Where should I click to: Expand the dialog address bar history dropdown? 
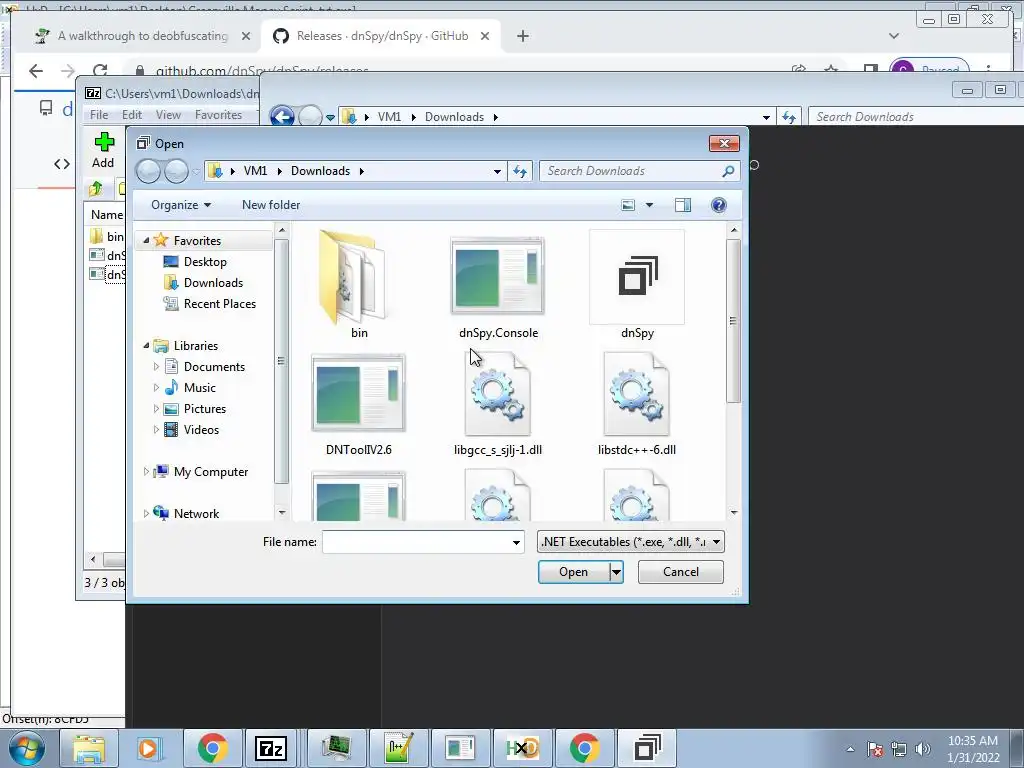[497, 171]
